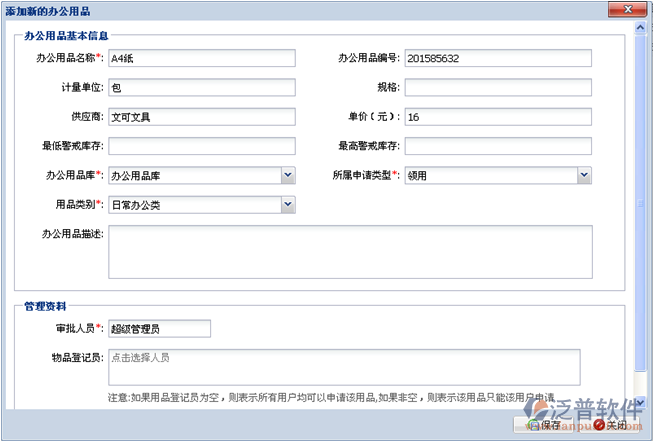Close the dialog with the red X

[628, 10]
